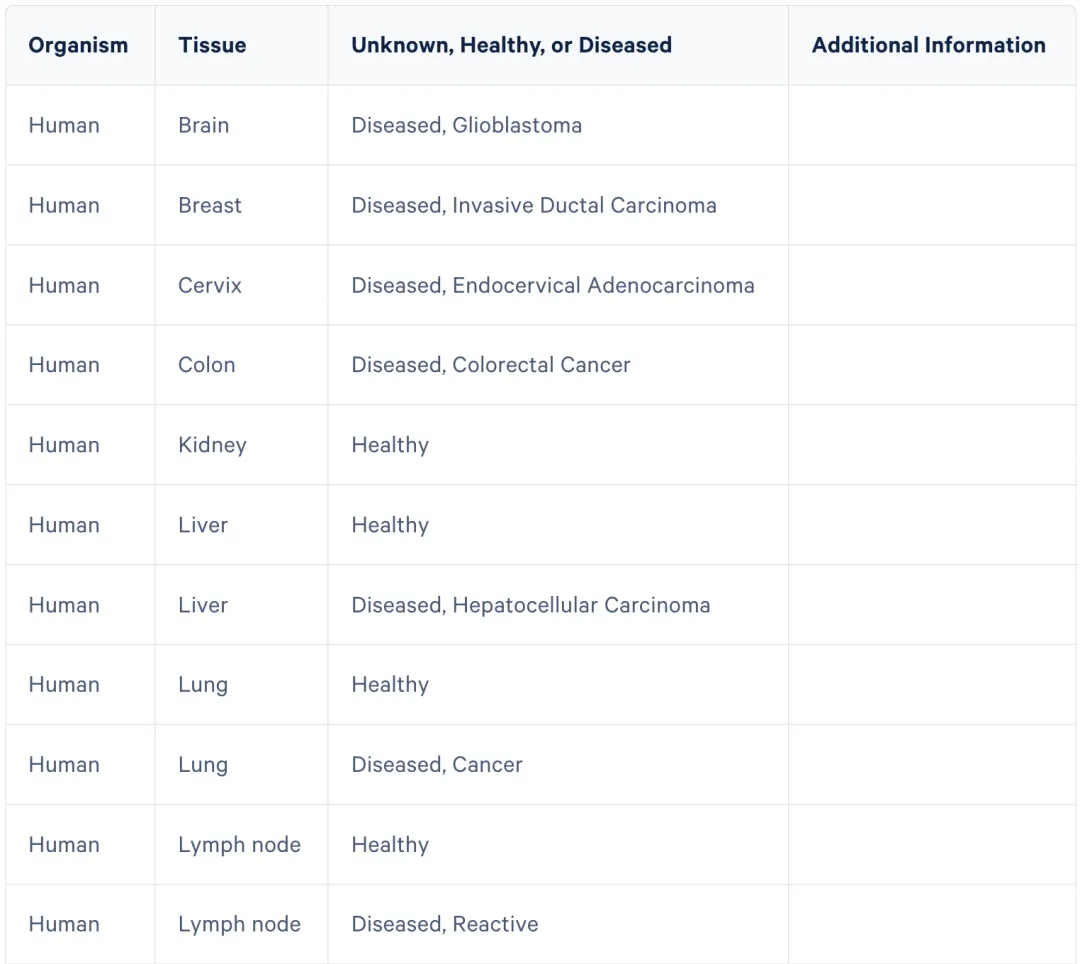The height and width of the screenshot is (964, 1080).
Task: Click the Additional Information column header
Action: pos(928,45)
